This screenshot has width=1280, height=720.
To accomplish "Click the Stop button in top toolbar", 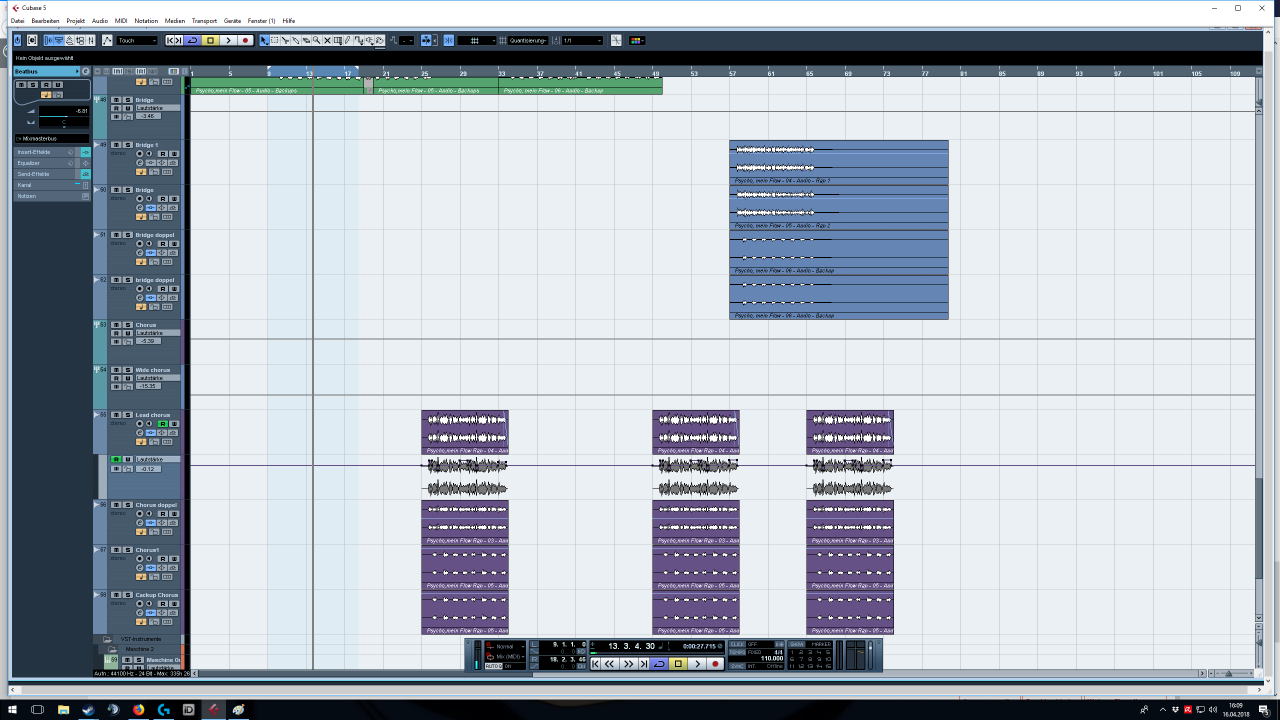I will tap(210, 40).
